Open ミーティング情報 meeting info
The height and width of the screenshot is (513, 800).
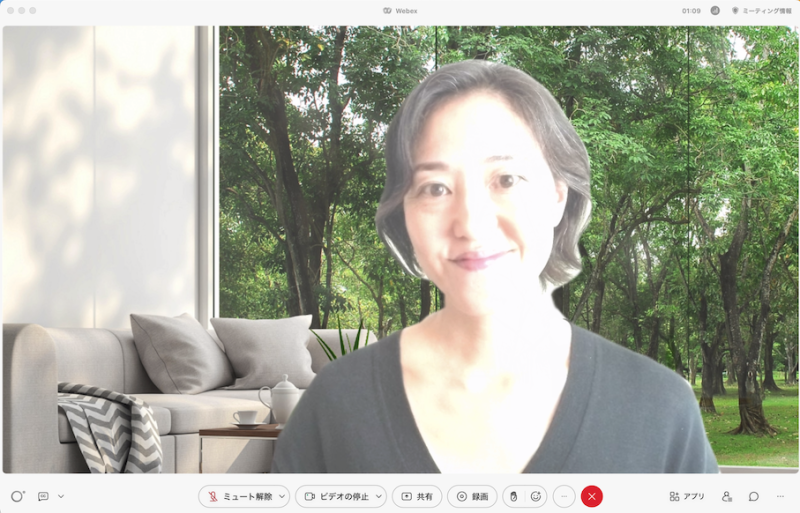(x=762, y=10)
